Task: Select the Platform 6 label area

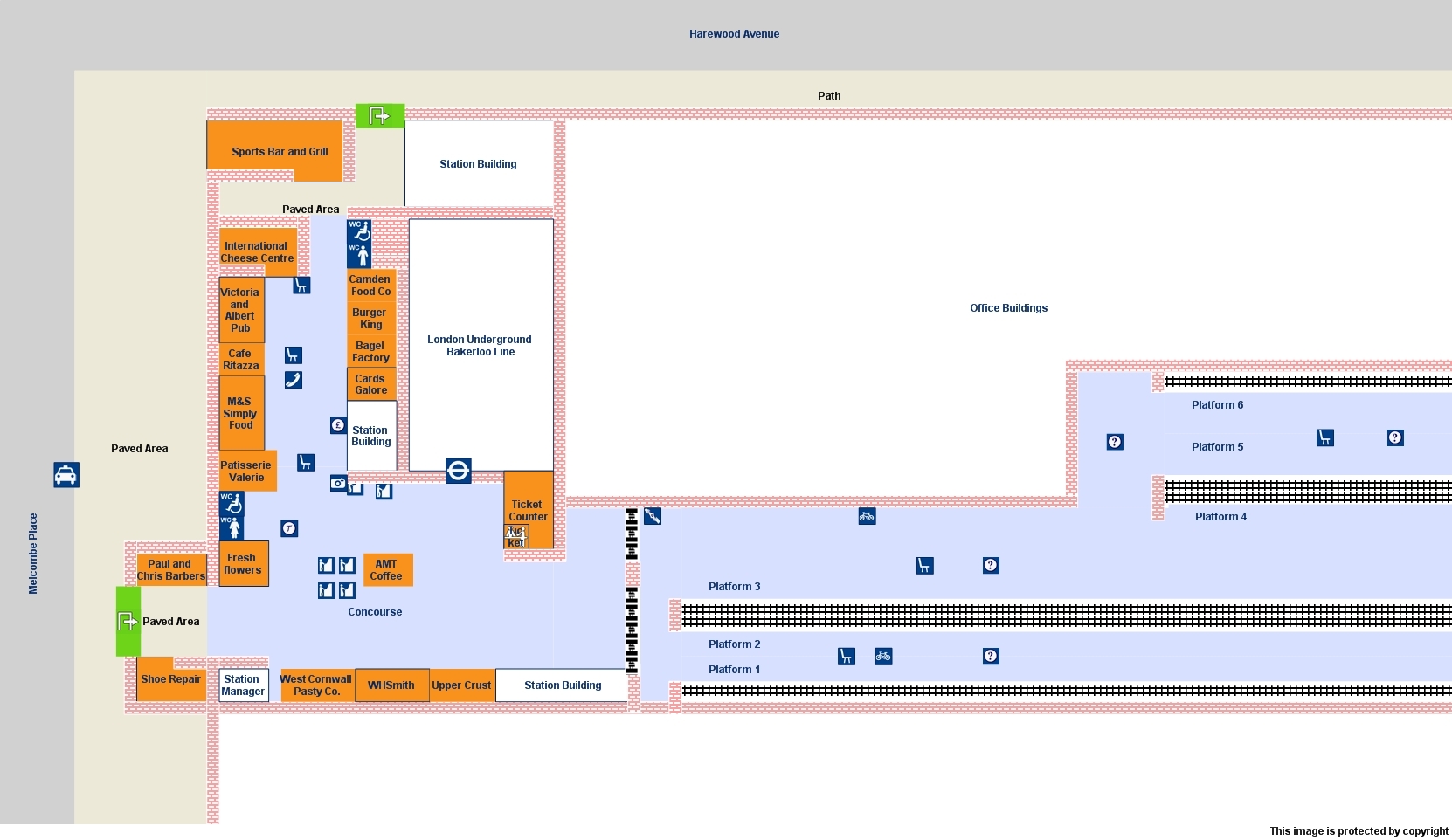Action: 1217,404
